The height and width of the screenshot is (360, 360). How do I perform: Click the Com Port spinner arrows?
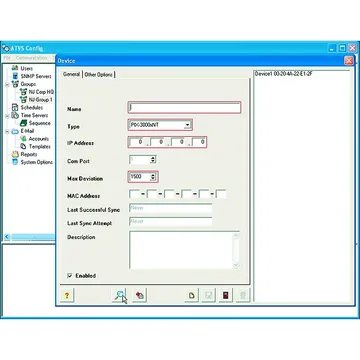[153, 159]
